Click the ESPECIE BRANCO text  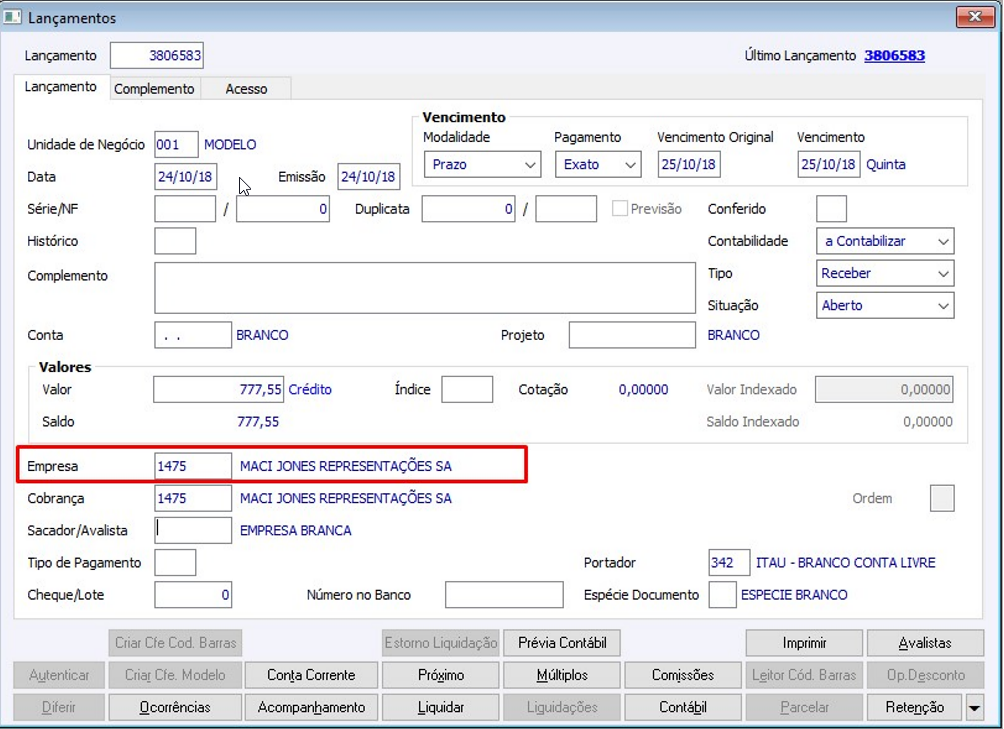coord(794,595)
